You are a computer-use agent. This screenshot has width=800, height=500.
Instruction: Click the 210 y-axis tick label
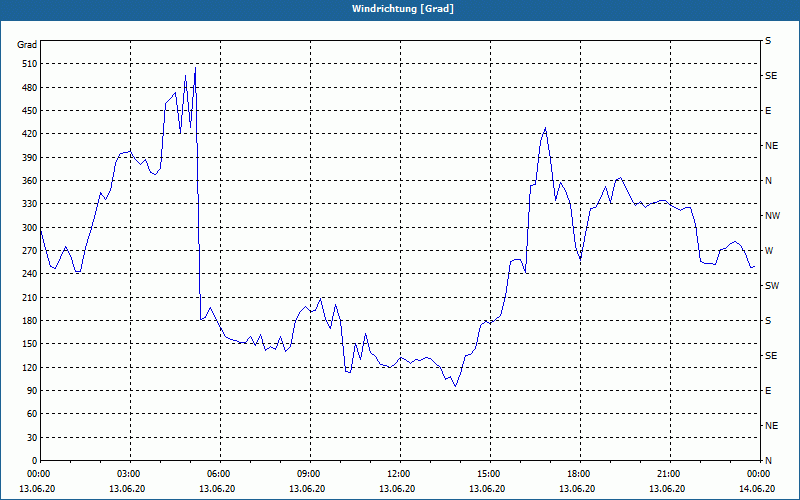point(30,297)
